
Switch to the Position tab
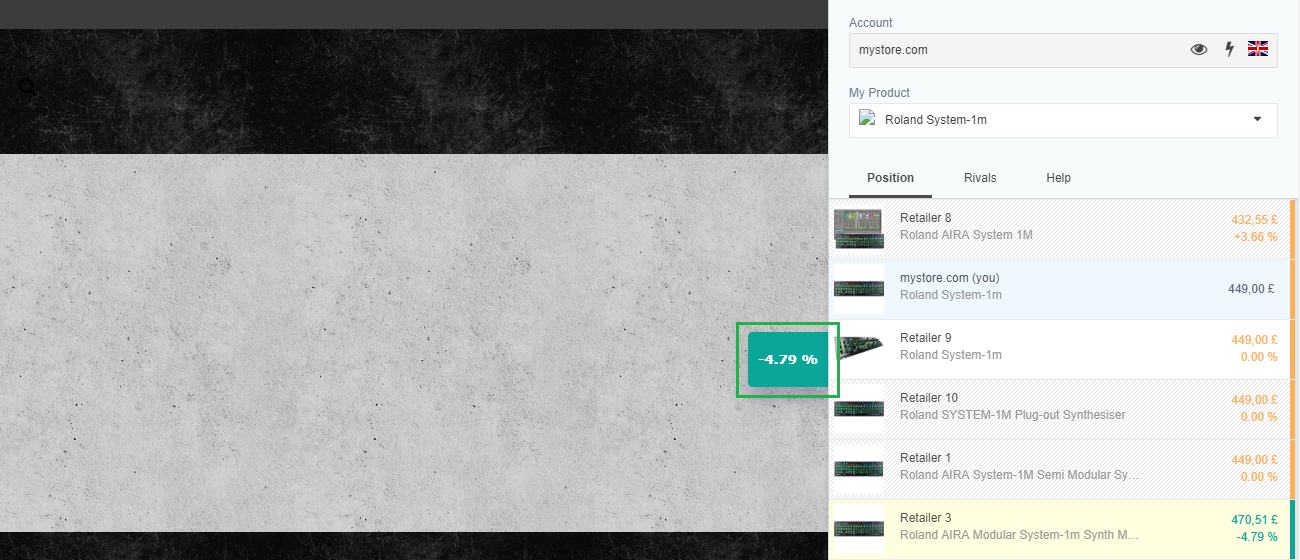[x=890, y=178]
